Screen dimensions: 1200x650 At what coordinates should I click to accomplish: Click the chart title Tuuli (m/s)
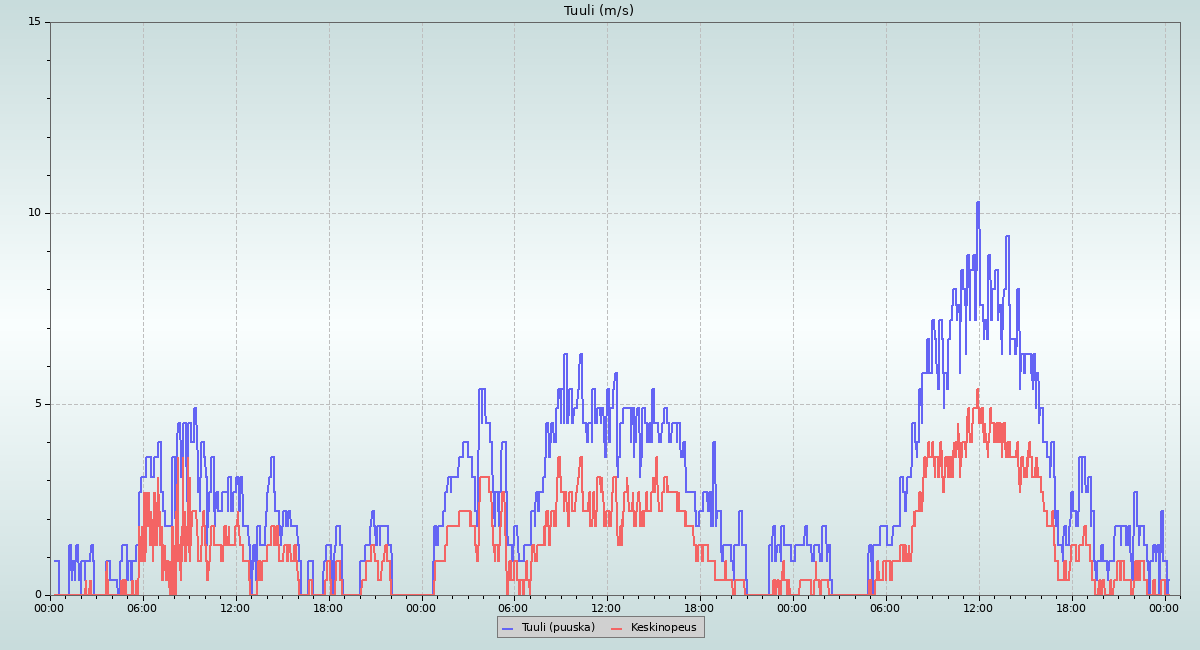[598, 11]
